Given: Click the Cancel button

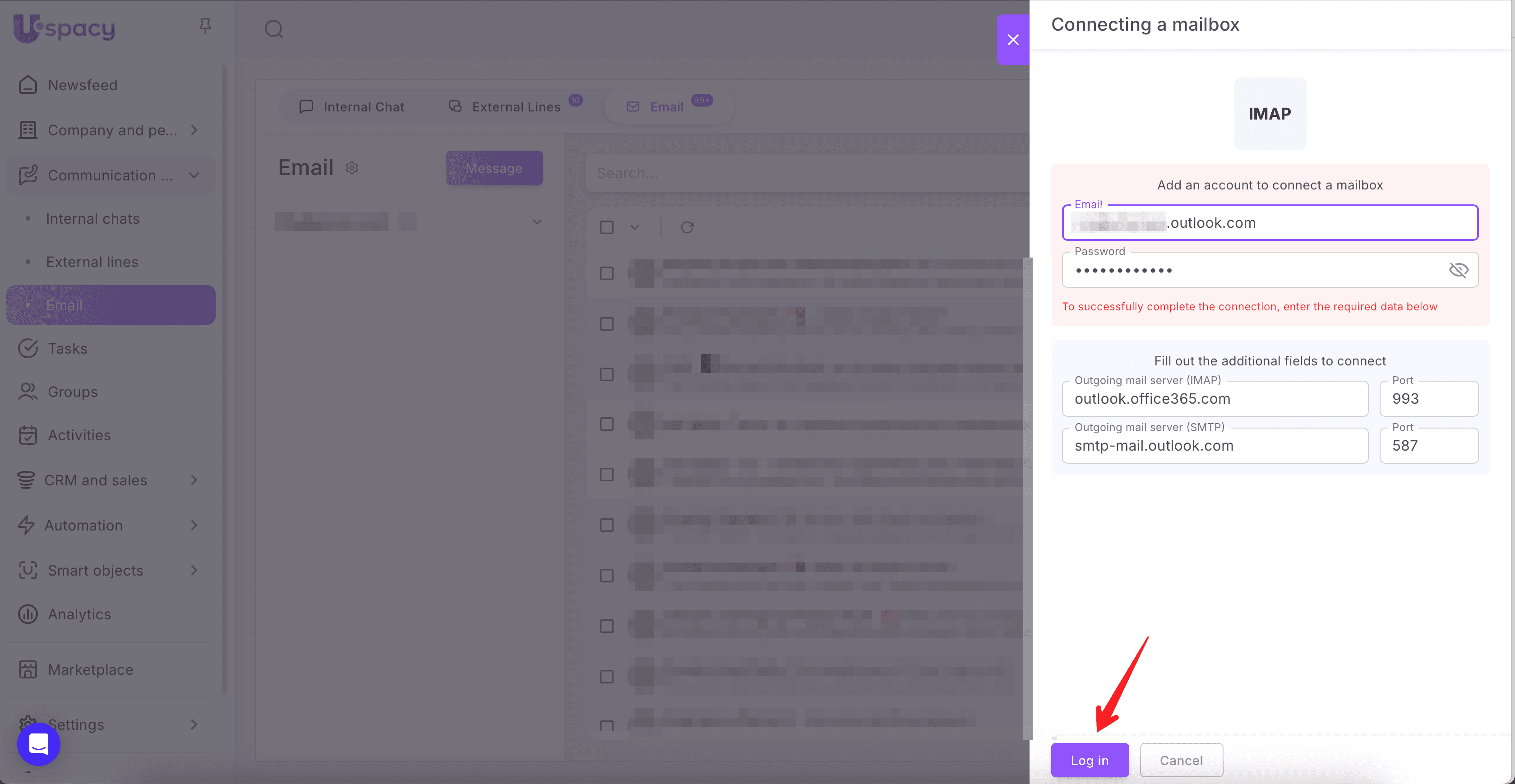Looking at the screenshot, I should 1181,760.
